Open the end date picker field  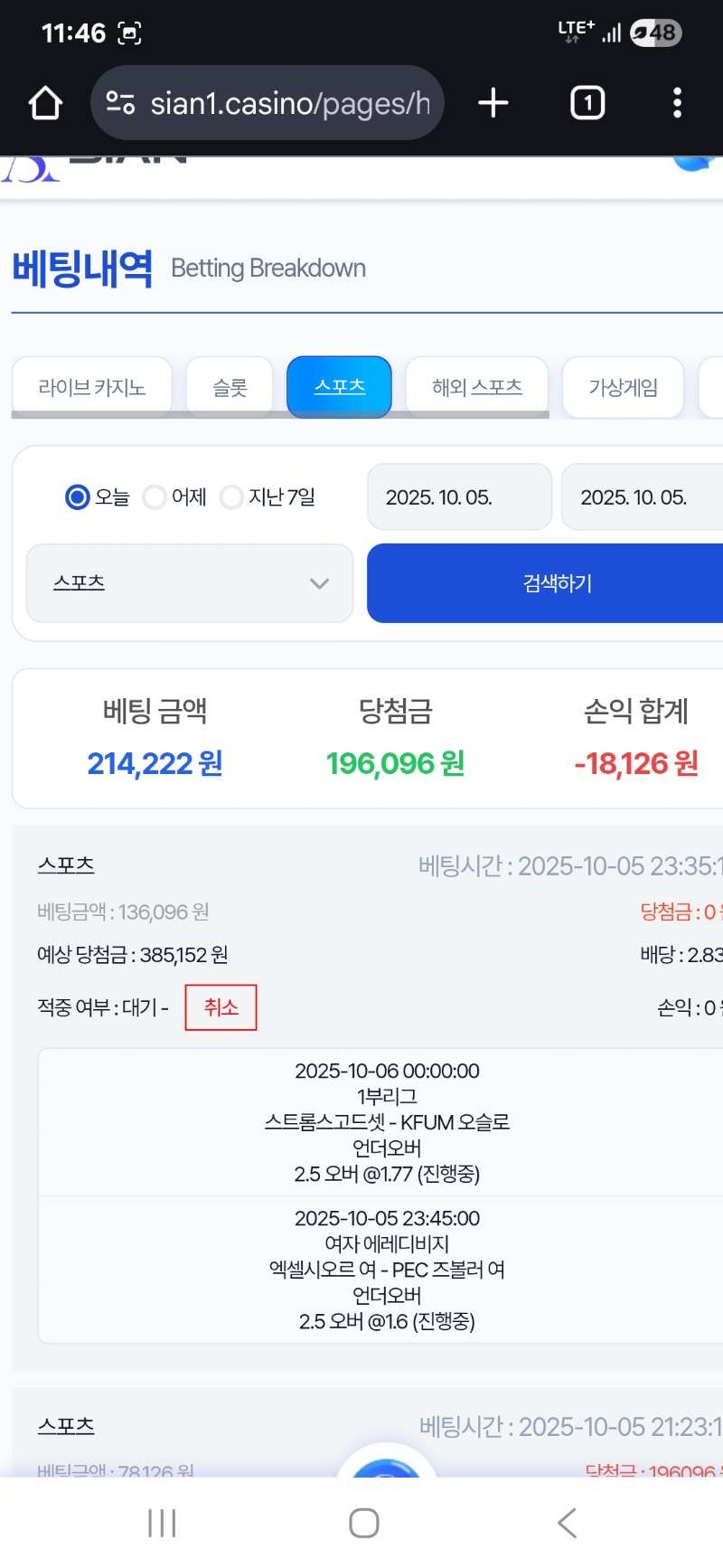[642, 497]
